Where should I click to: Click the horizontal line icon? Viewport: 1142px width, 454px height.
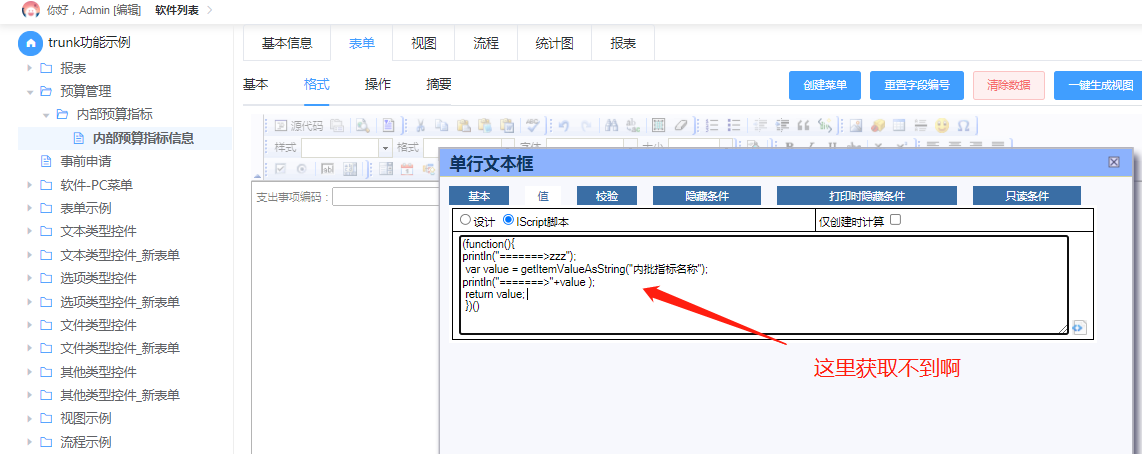[921, 125]
